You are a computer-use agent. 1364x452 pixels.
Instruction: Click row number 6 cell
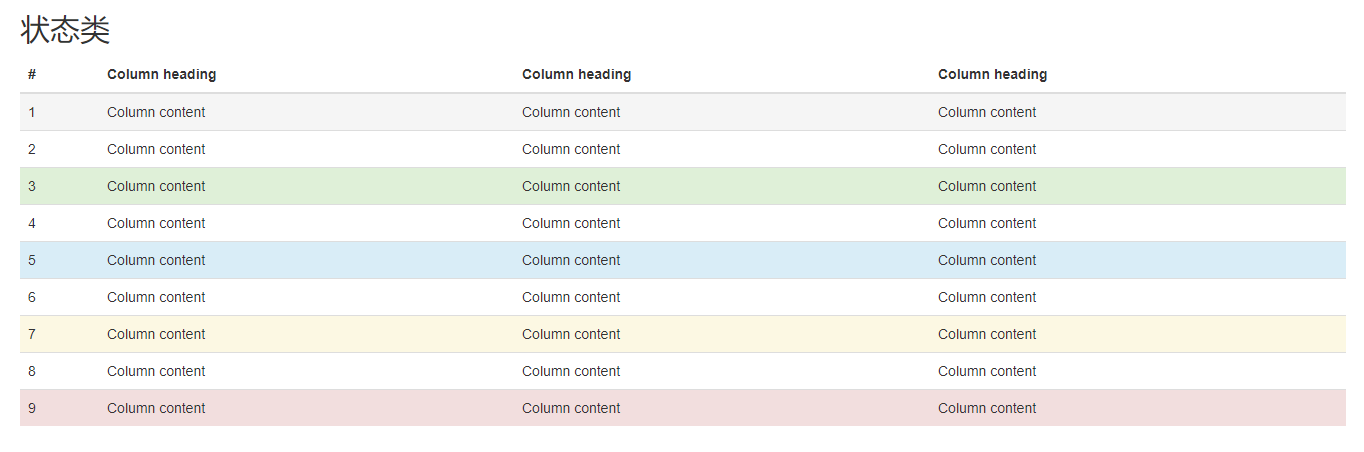pyautogui.click(x=32, y=297)
